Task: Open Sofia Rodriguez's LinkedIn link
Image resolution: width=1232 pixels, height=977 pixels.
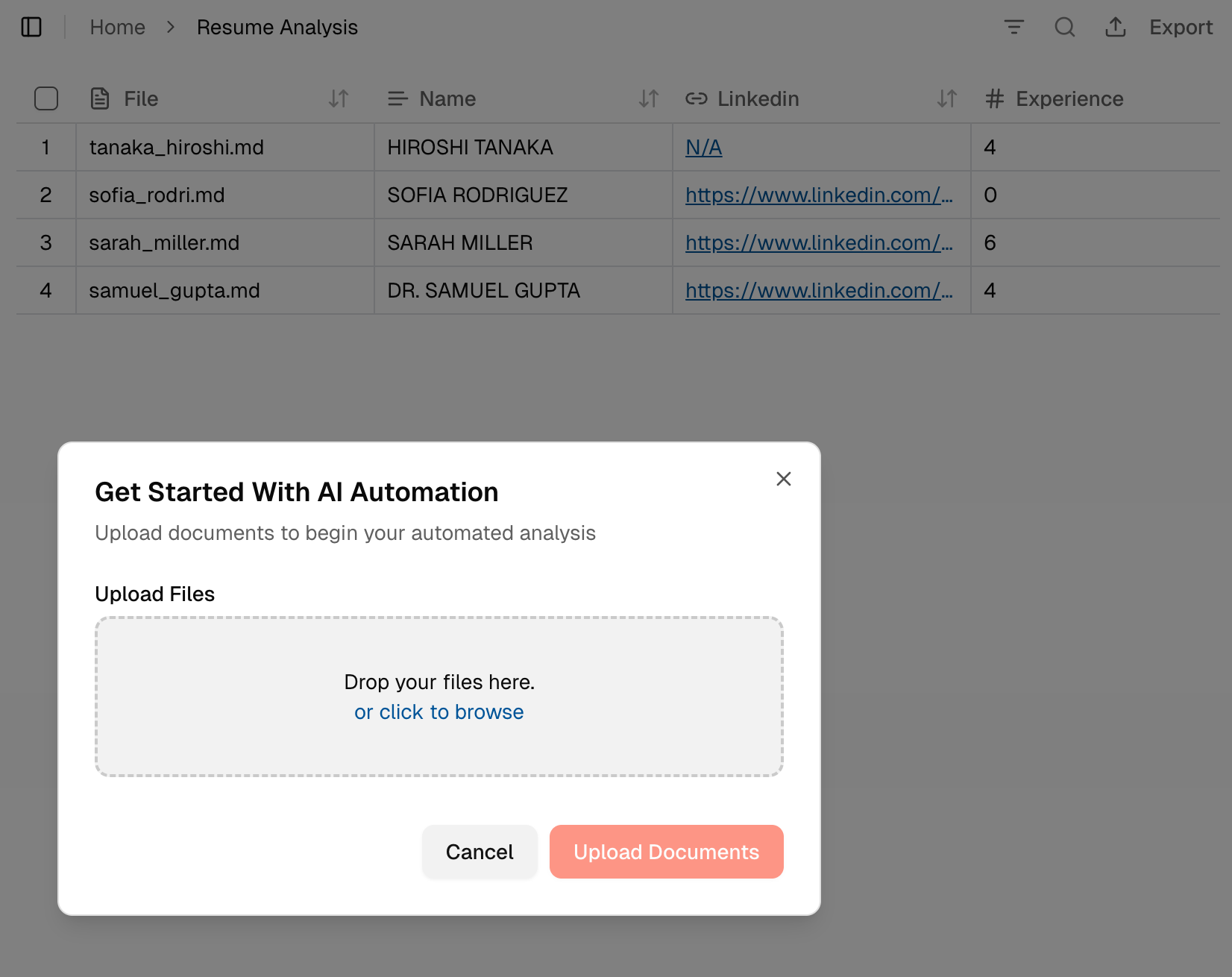Action: point(818,195)
